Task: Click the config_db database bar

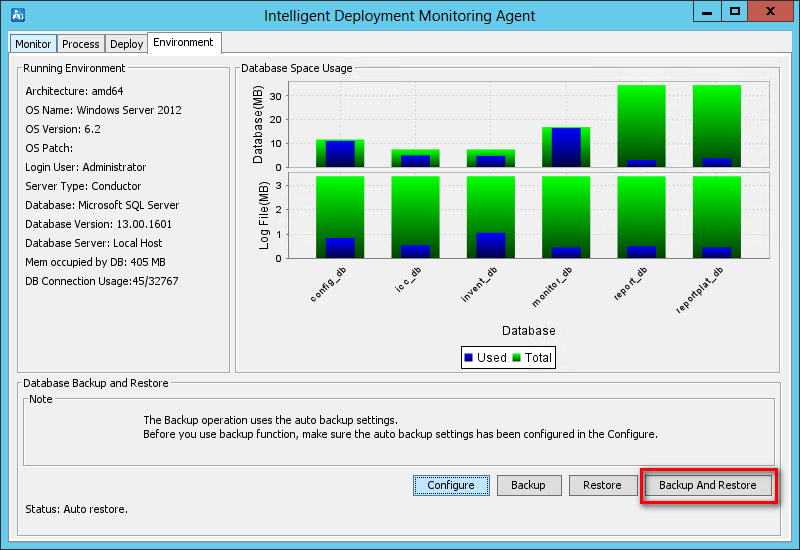Action: [340, 153]
